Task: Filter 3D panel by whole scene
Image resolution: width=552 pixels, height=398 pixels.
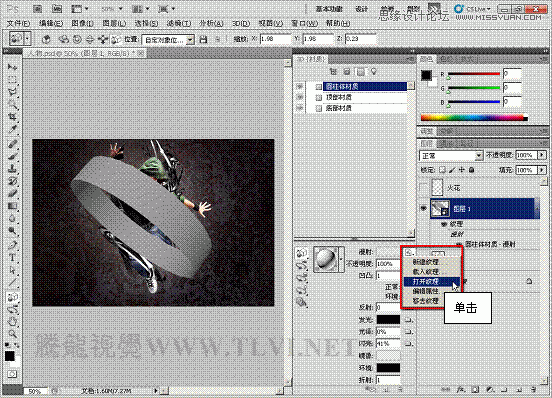Action: (x=333, y=72)
